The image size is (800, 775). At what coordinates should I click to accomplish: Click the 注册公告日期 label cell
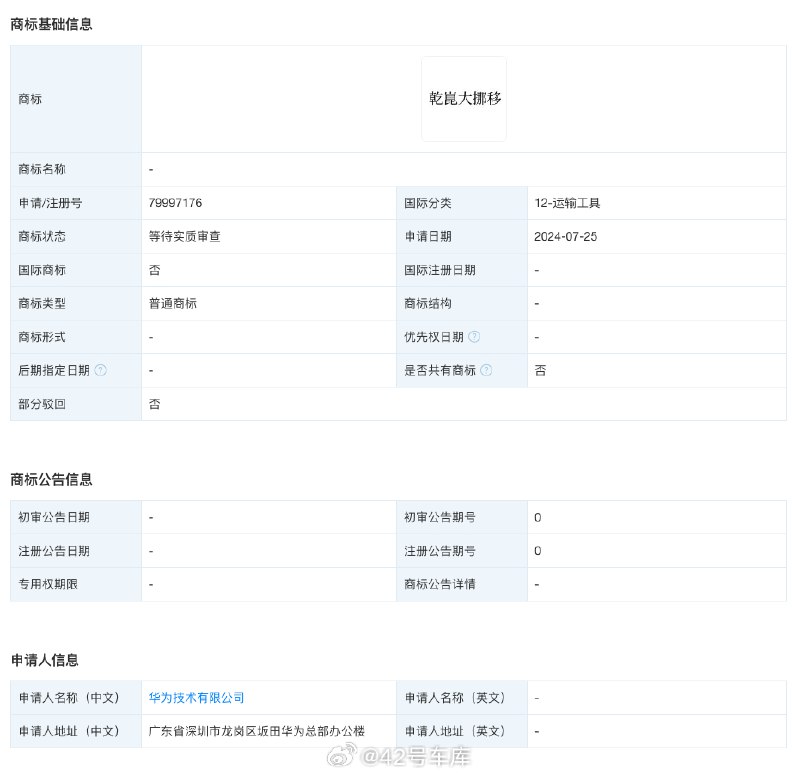pos(76,551)
